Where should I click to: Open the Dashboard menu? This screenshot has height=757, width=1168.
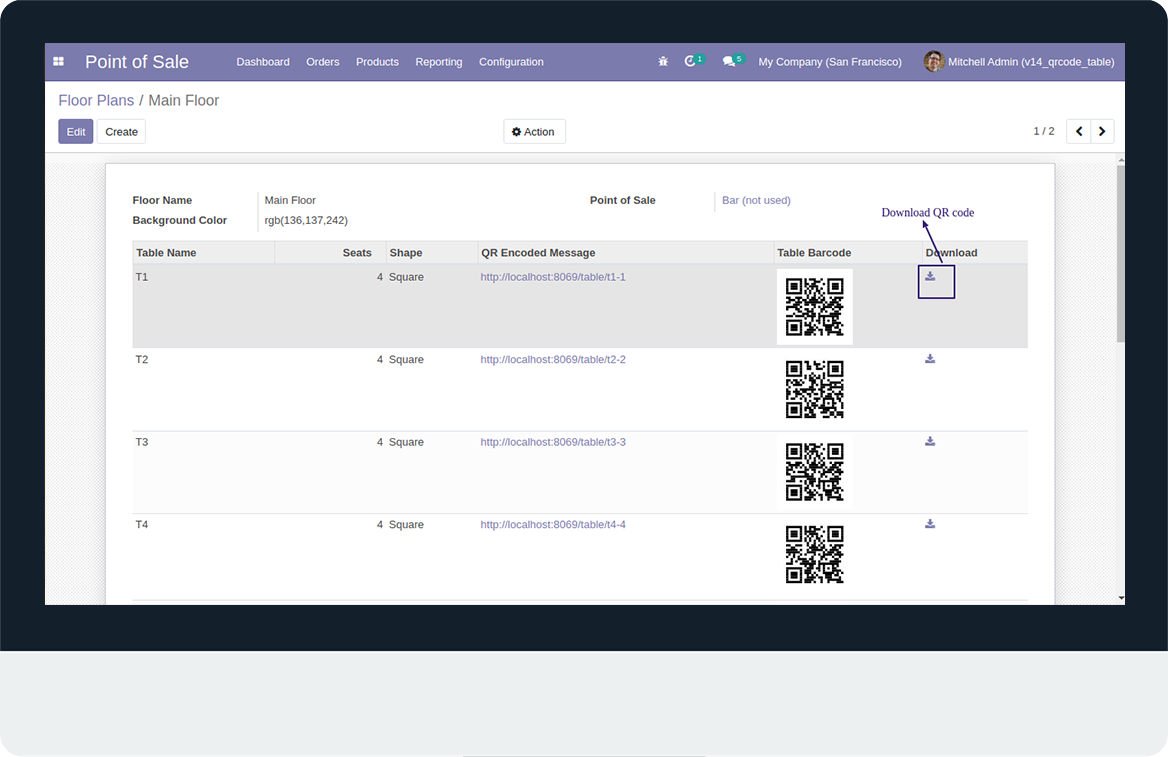[x=263, y=62]
